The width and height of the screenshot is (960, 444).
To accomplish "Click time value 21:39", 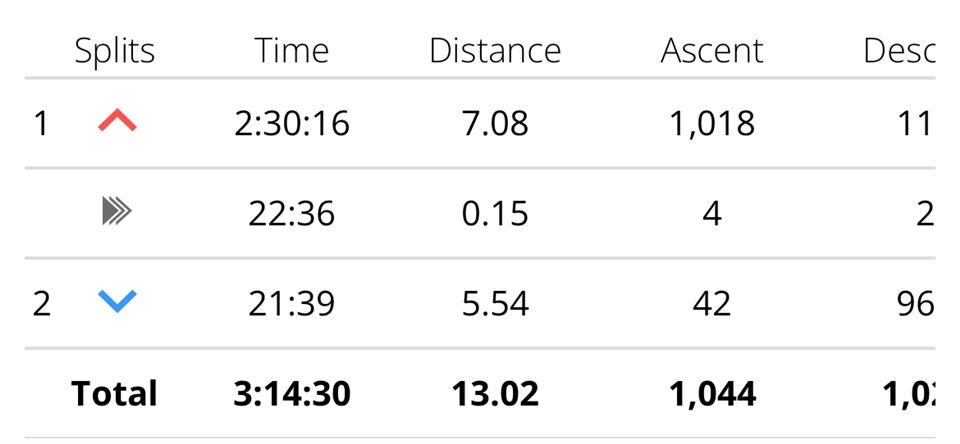I will click(291, 304).
